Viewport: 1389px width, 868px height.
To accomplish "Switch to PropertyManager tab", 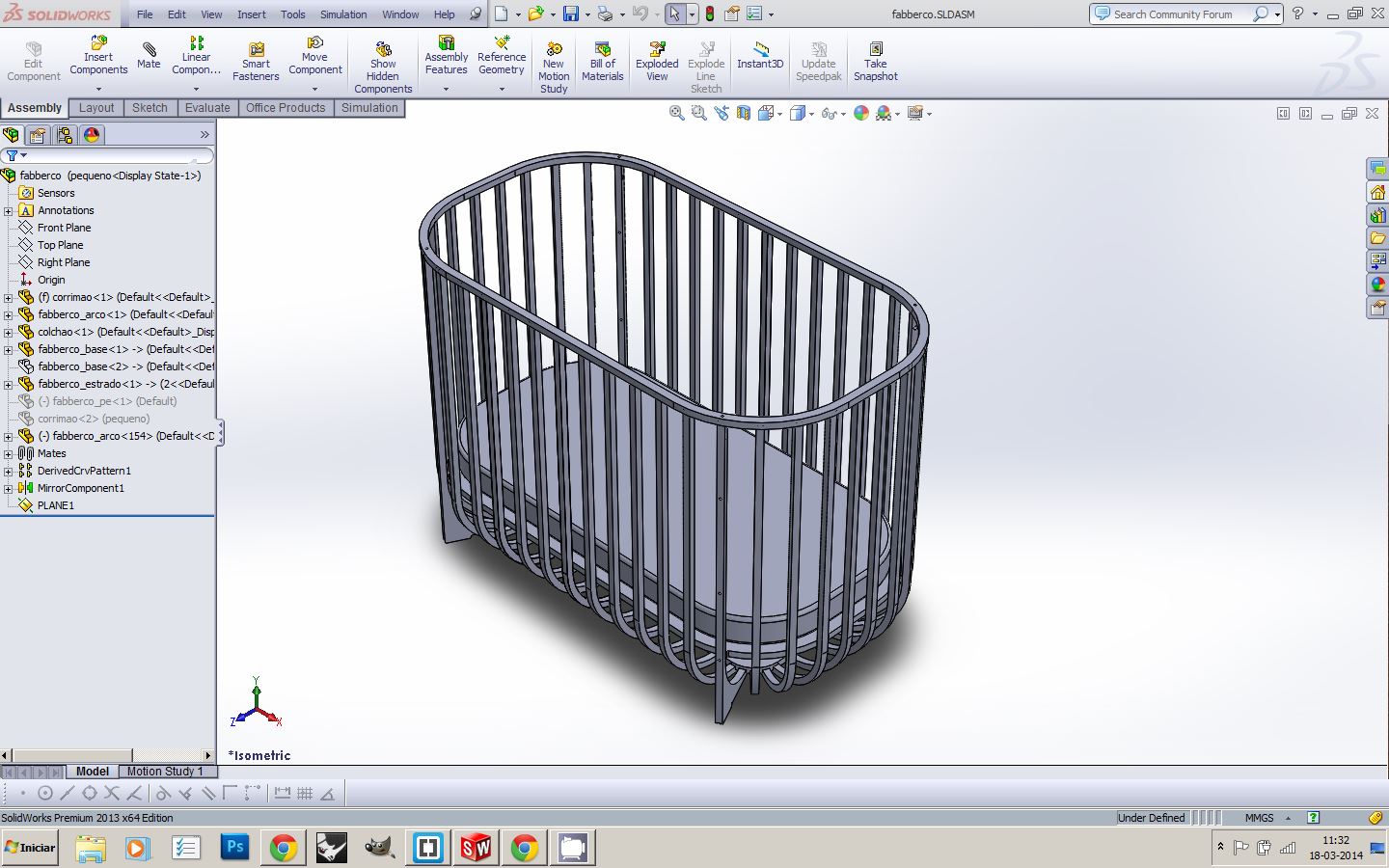I will [x=38, y=135].
